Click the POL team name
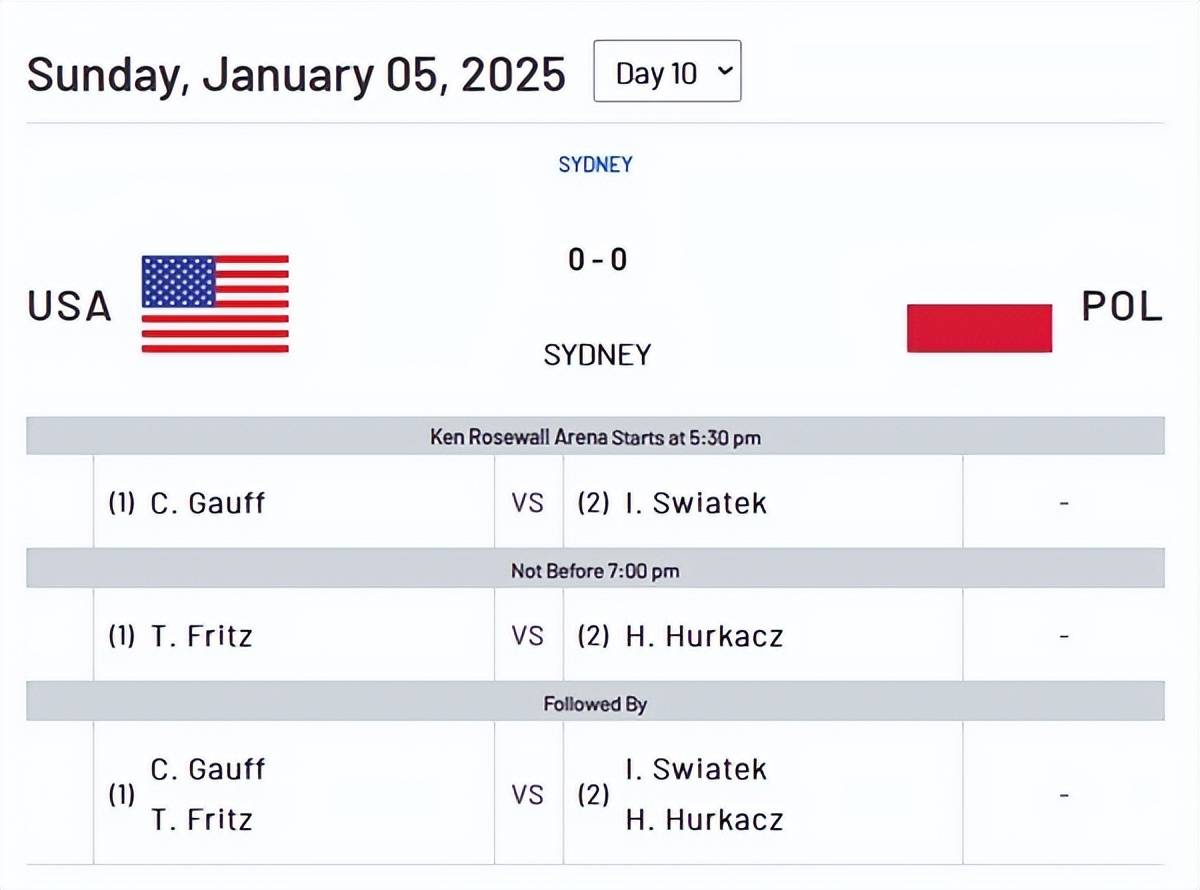 [1122, 306]
